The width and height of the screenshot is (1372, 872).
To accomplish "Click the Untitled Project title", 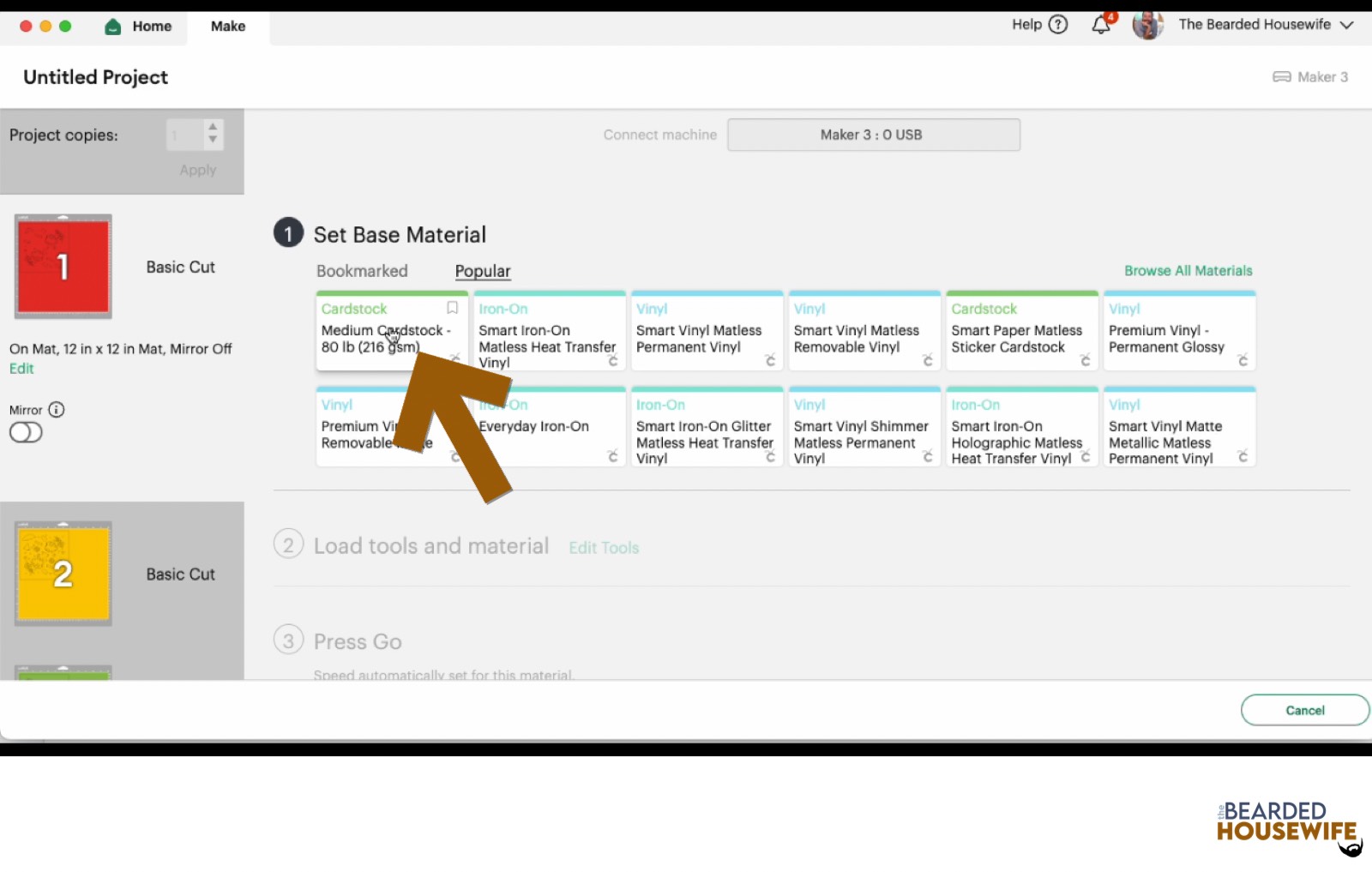I will (96, 77).
